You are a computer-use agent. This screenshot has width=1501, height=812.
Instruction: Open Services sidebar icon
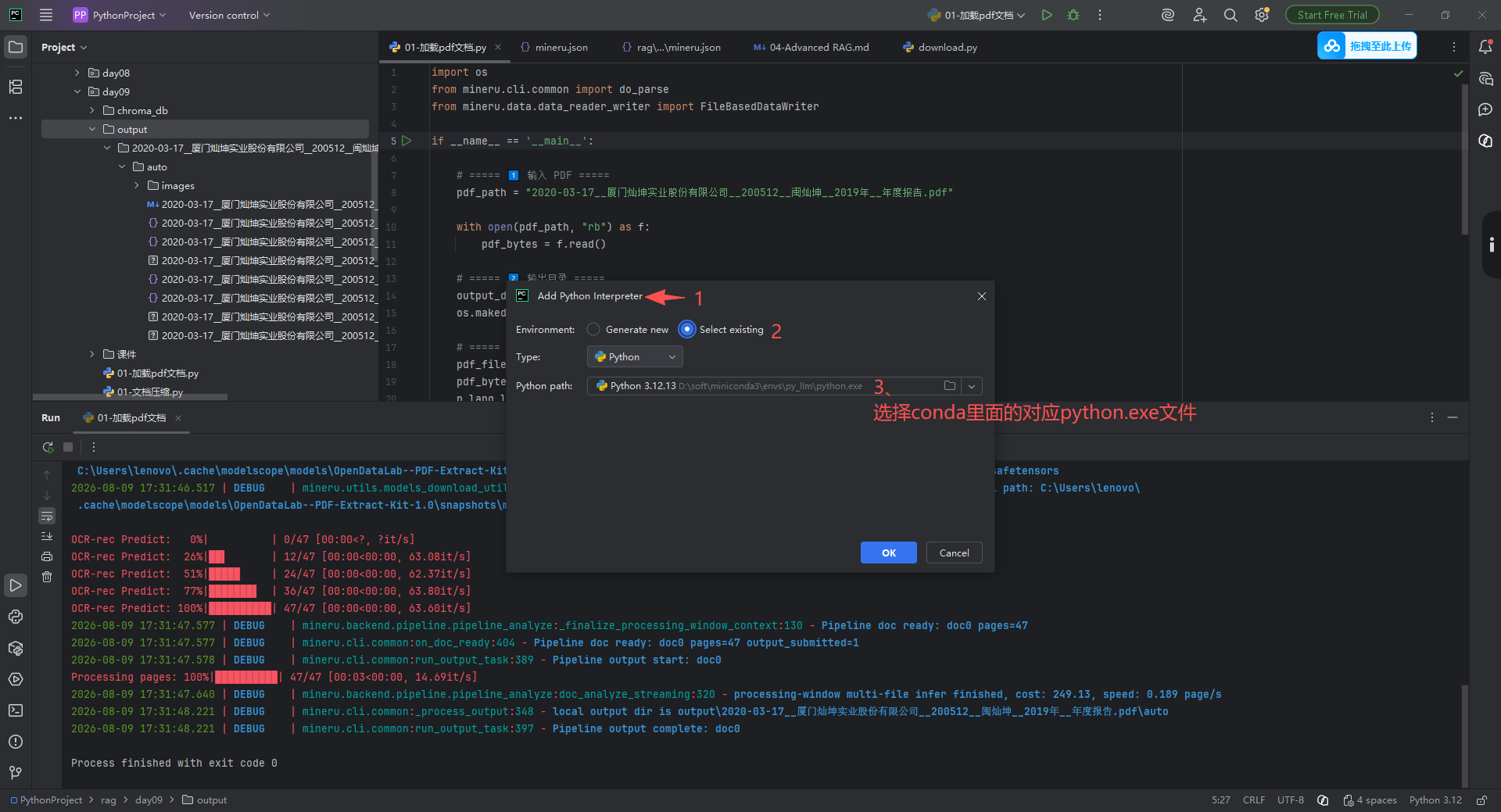tap(16, 679)
